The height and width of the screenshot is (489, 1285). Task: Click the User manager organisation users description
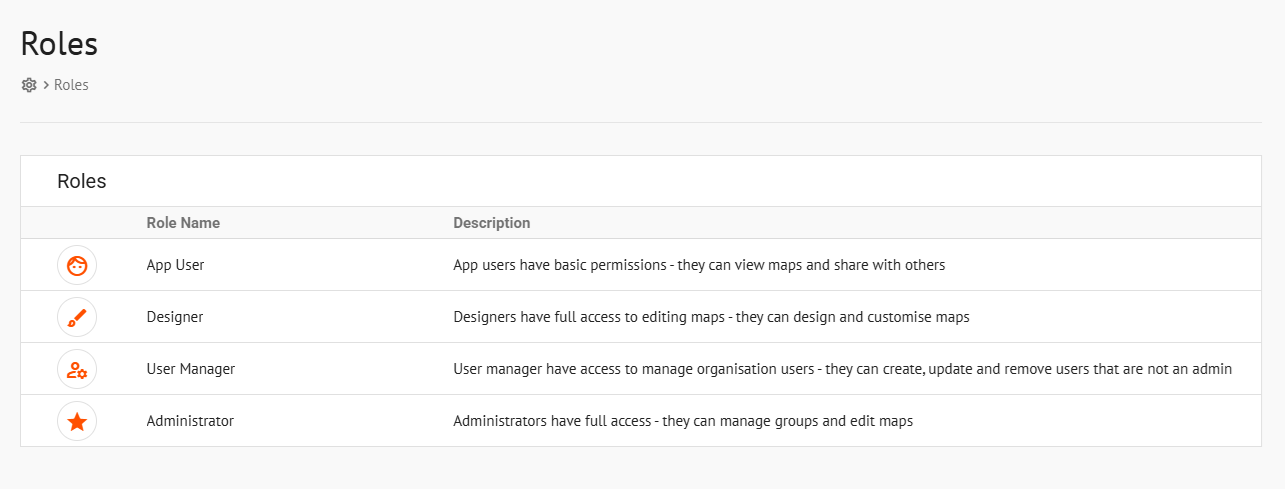point(842,369)
